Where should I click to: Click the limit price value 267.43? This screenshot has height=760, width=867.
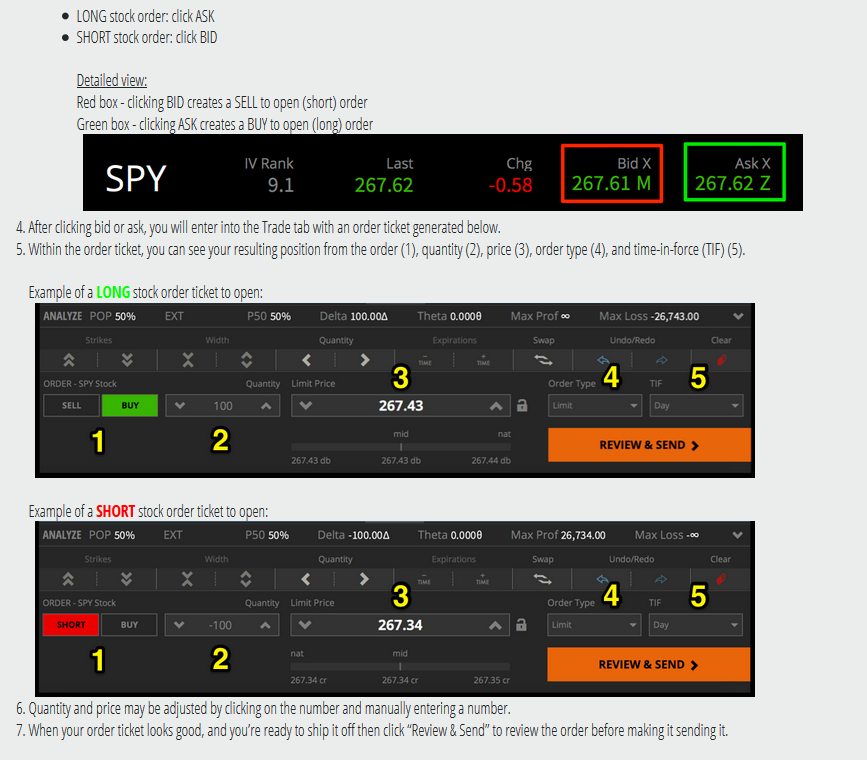coord(401,406)
